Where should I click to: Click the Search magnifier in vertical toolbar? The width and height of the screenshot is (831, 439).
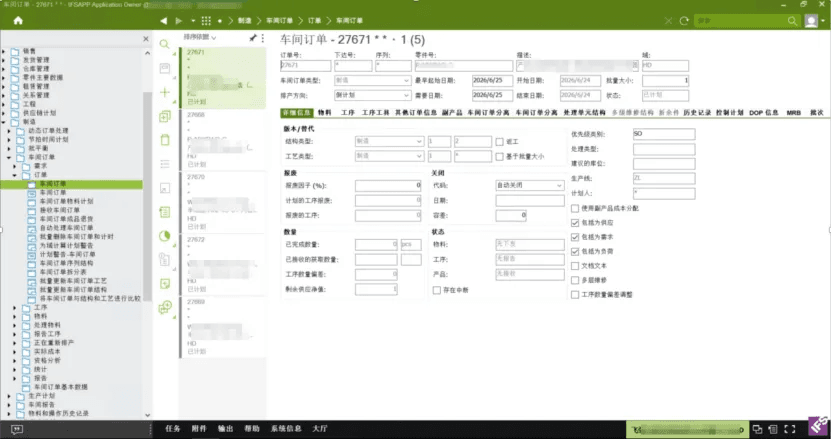click(165, 44)
